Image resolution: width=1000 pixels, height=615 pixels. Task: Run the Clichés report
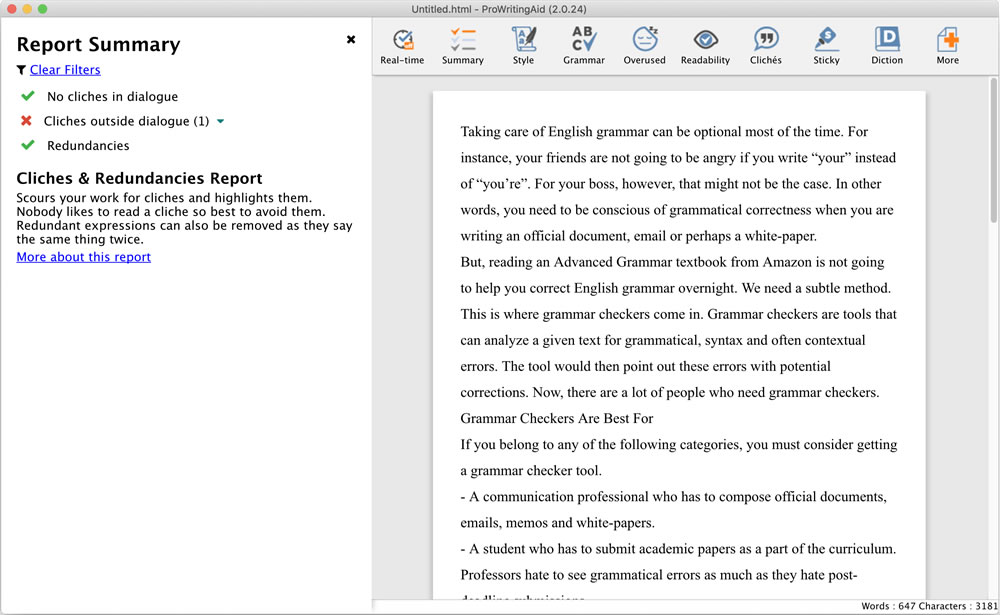click(765, 47)
